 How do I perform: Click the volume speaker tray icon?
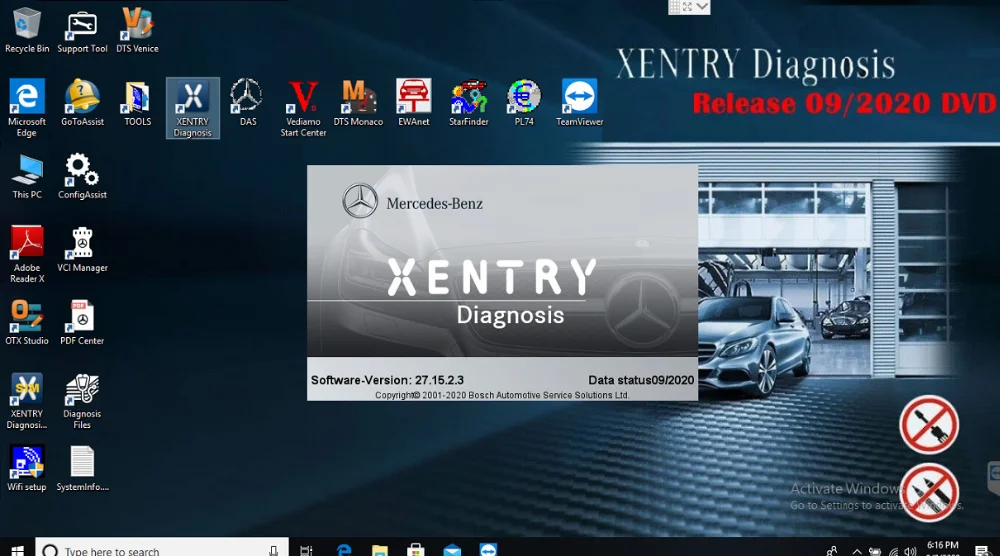click(x=910, y=552)
